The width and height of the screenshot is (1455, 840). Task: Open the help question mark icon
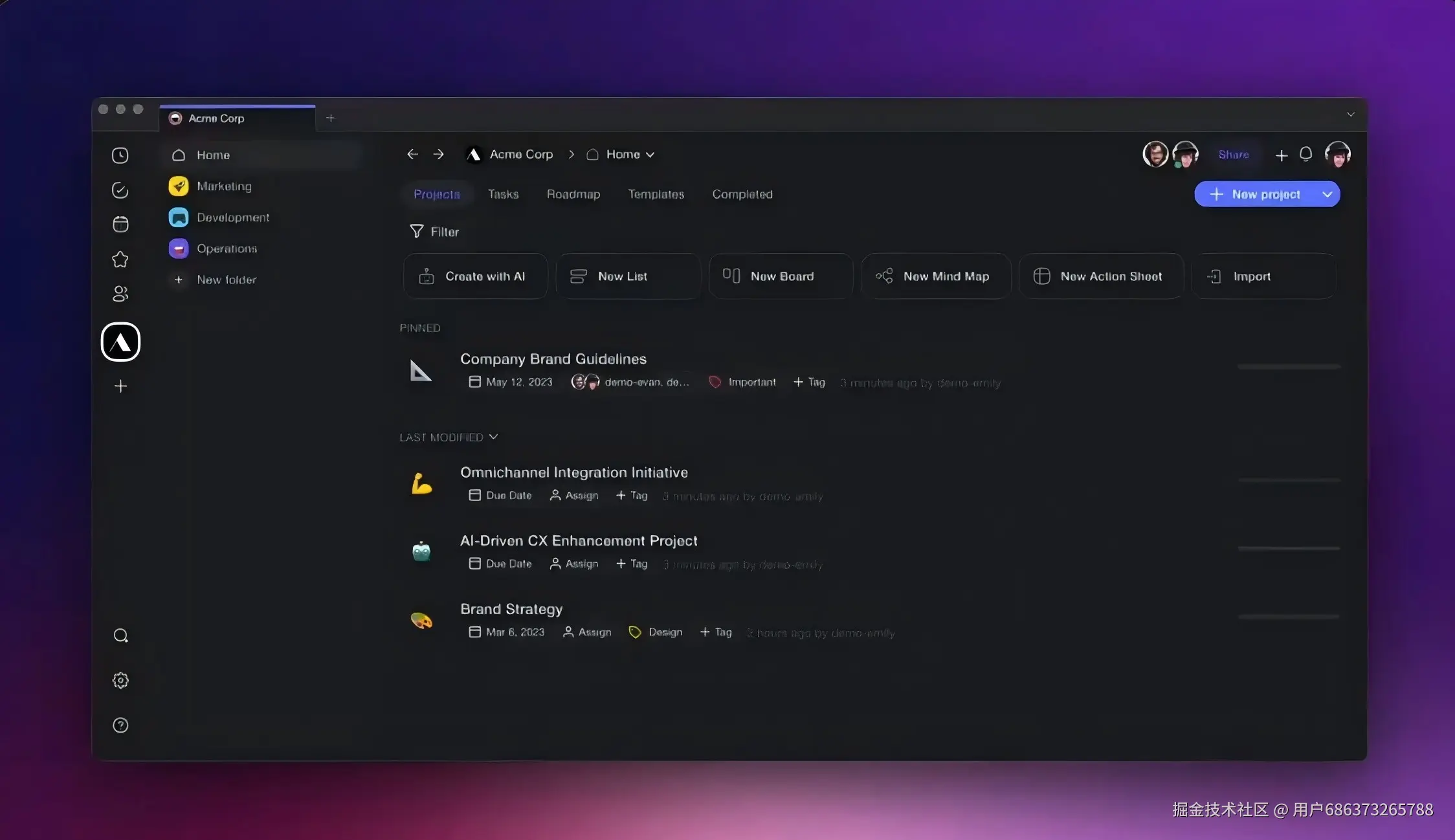coord(120,725)
